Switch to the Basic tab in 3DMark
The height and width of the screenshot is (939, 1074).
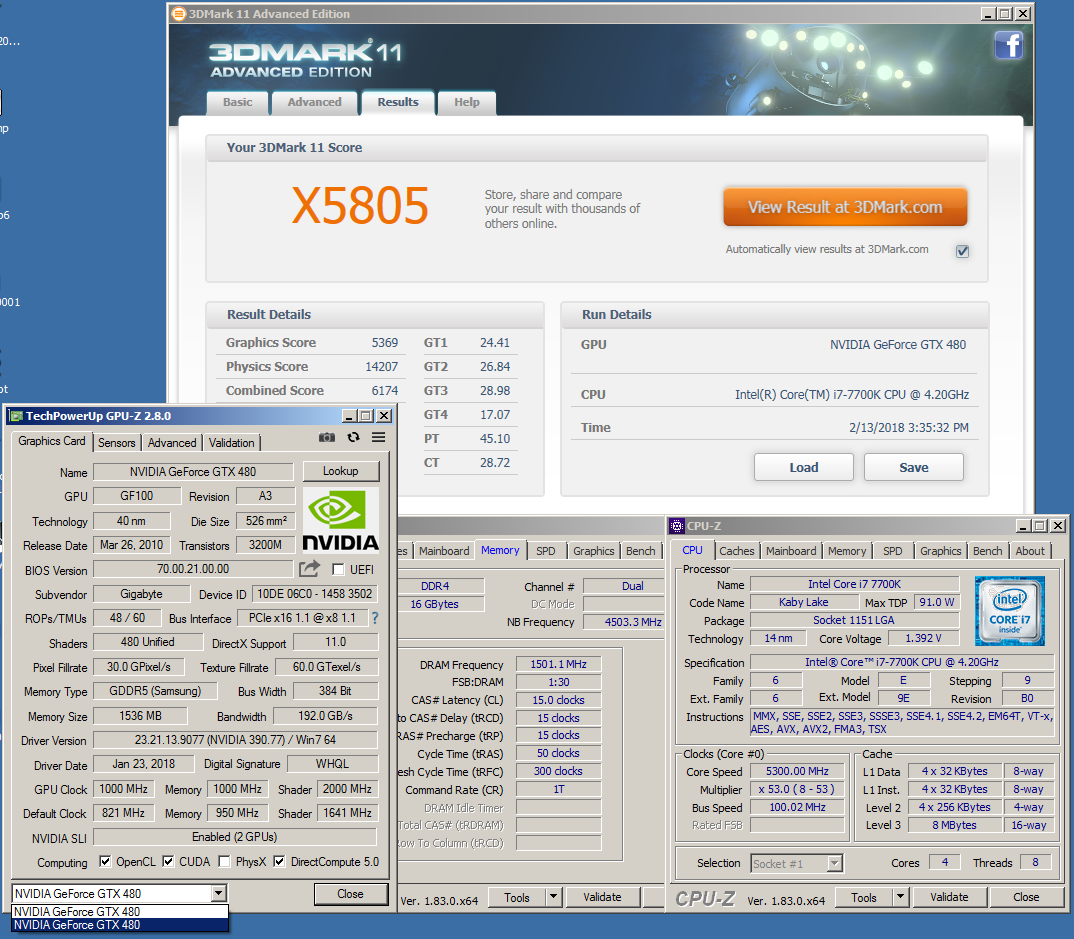238,102
